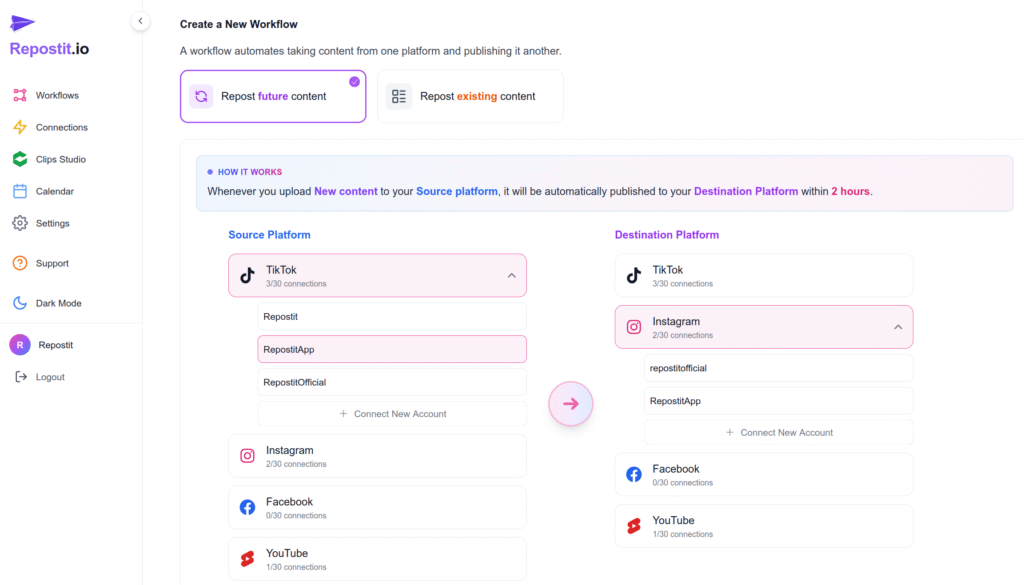Screen dimensions: 1024x585
Task: Click Connect New Account under TikTok source
Action: [x=392, y=413]
